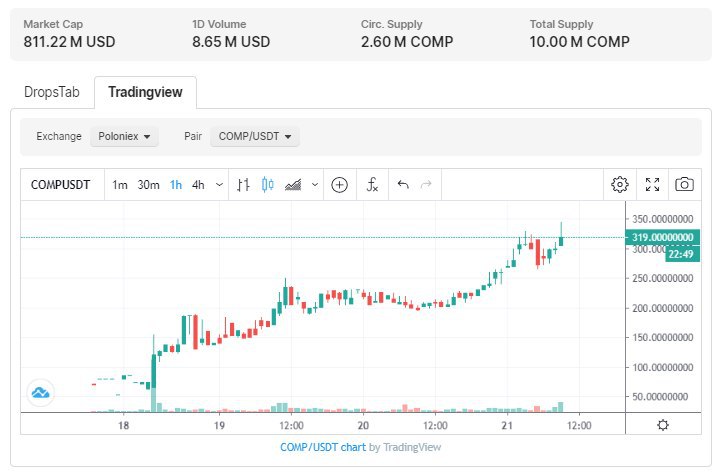Click the Total Supply label
The height and width of the screenshot is (474, 725).
[x=561, y=24]
